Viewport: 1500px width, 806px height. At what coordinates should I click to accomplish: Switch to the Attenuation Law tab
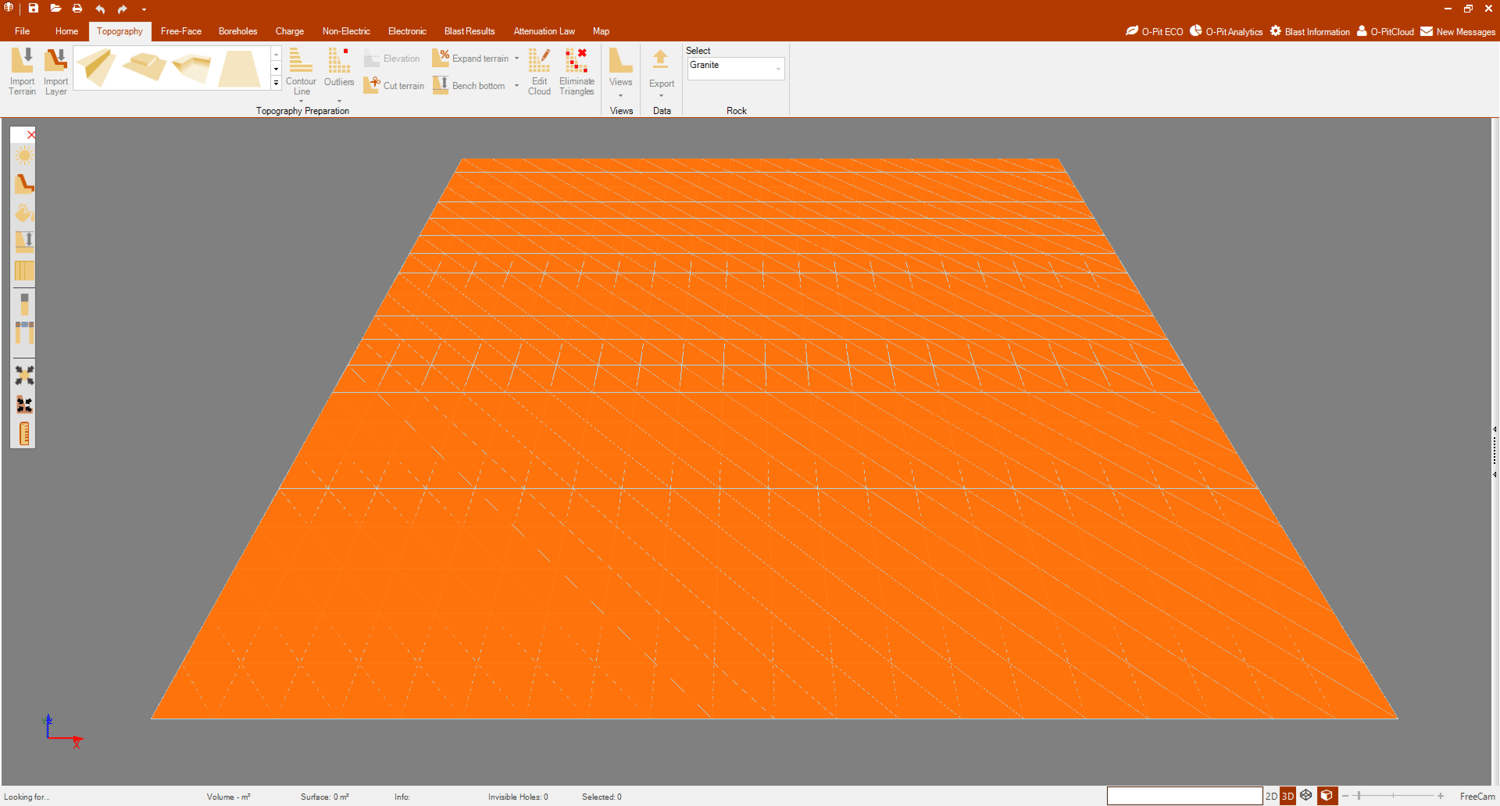(x=544, y=31)
